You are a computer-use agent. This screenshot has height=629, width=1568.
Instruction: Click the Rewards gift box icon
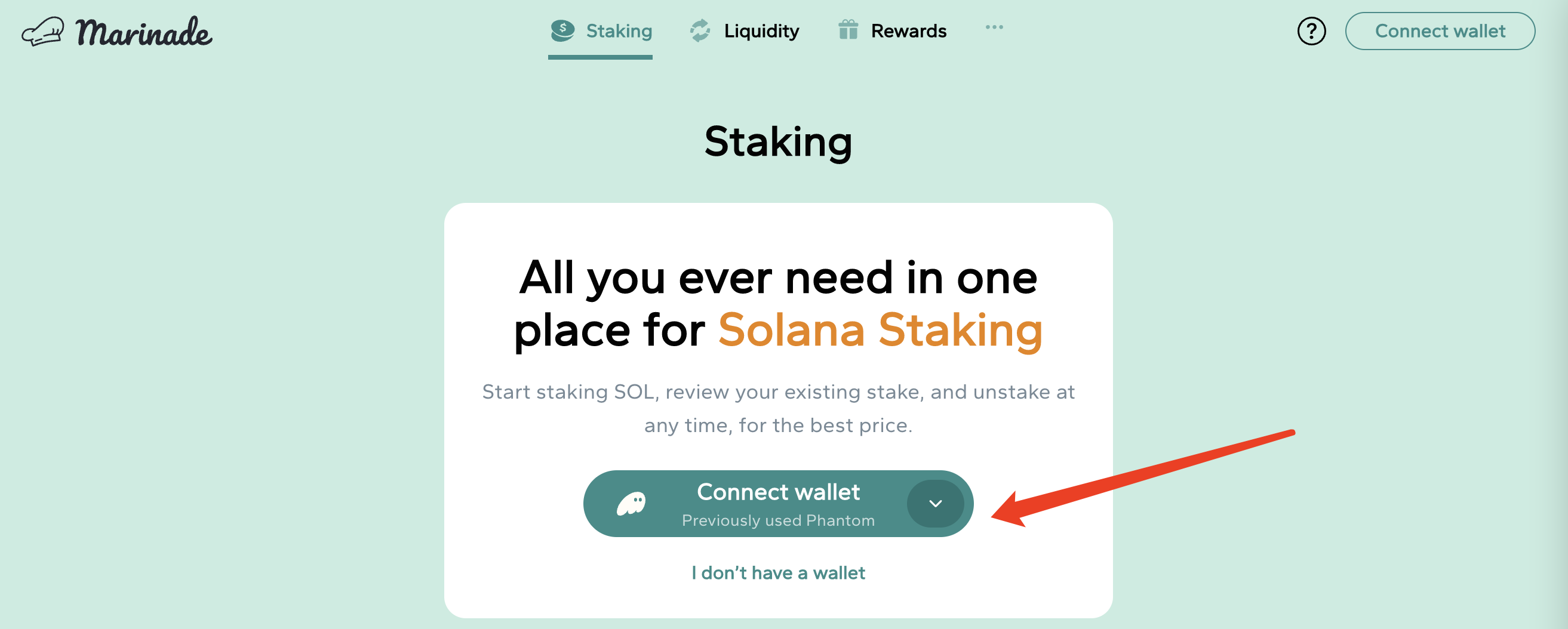click(848, 30)
